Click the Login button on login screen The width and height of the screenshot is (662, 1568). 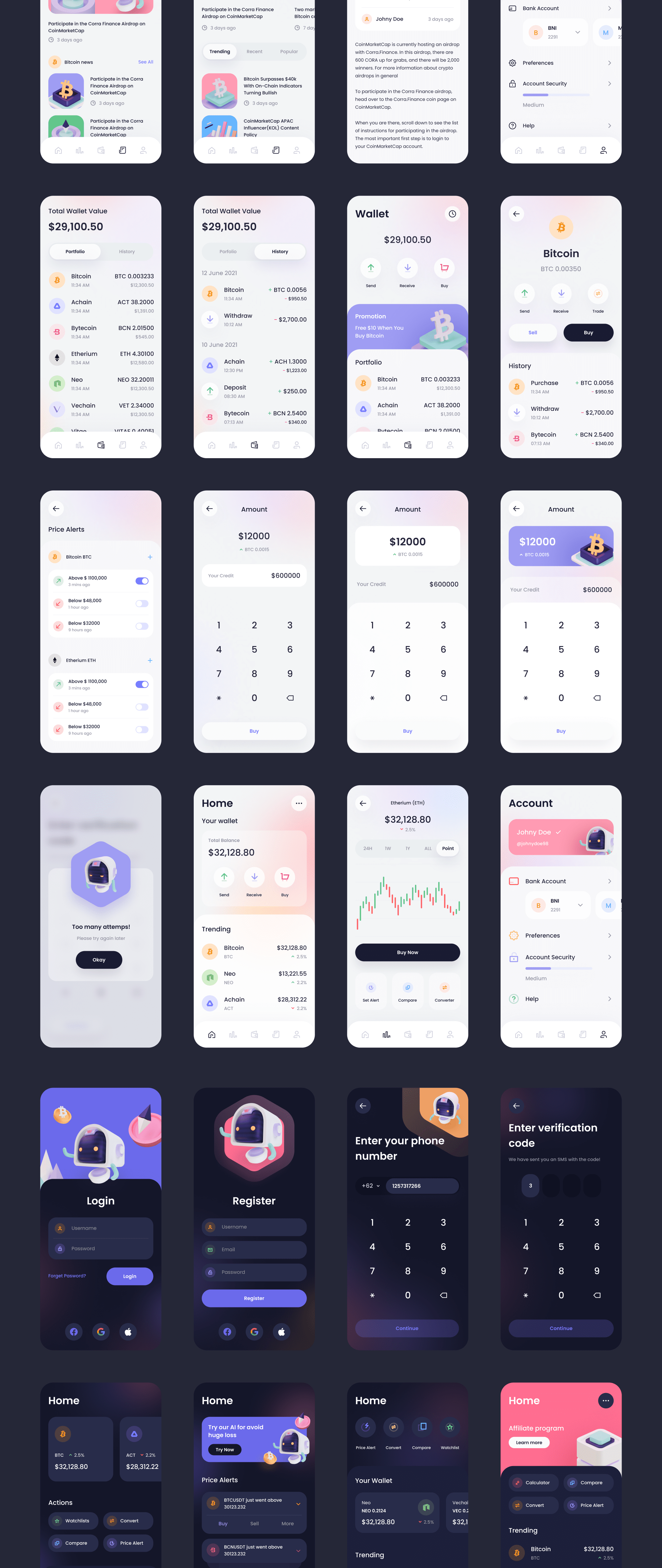(x=131, y=1275)
